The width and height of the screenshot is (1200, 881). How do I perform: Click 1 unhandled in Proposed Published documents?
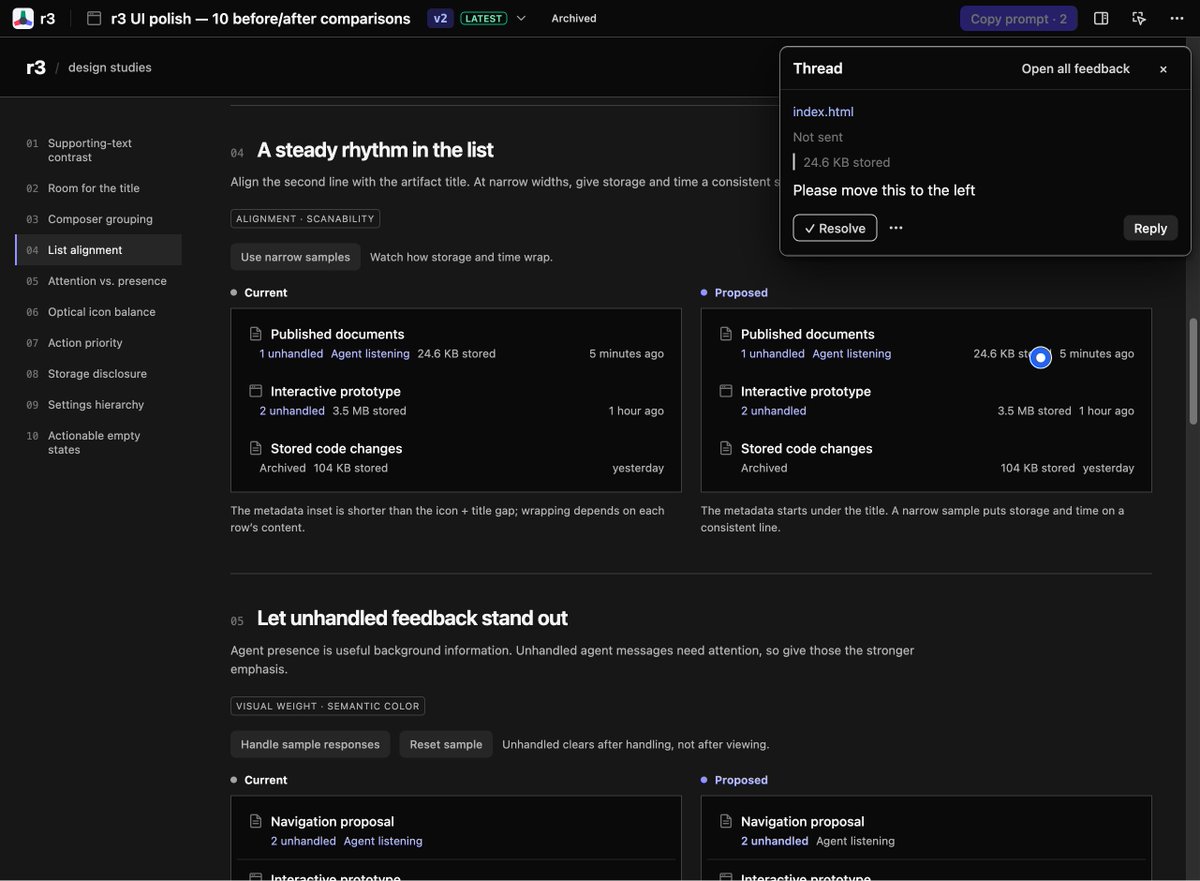(773, 354)
